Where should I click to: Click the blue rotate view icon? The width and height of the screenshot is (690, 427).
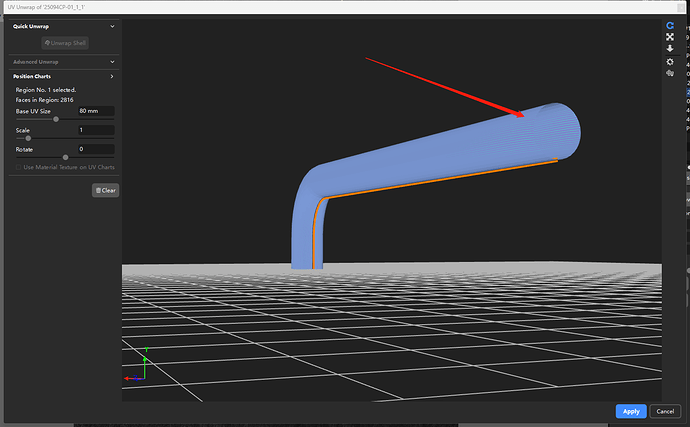coord(670,26)
